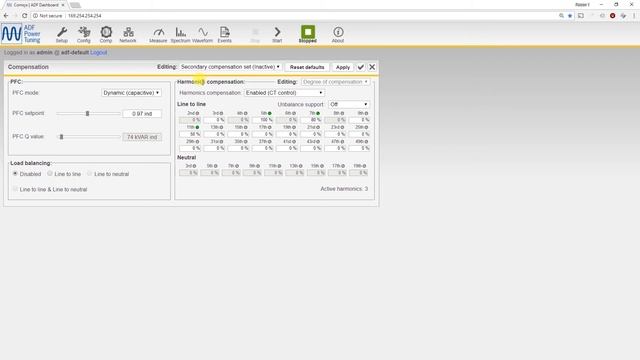The image size is (640, 360).
Task: Open the PFC mode dropdown
Action: [x=131, y=93]
